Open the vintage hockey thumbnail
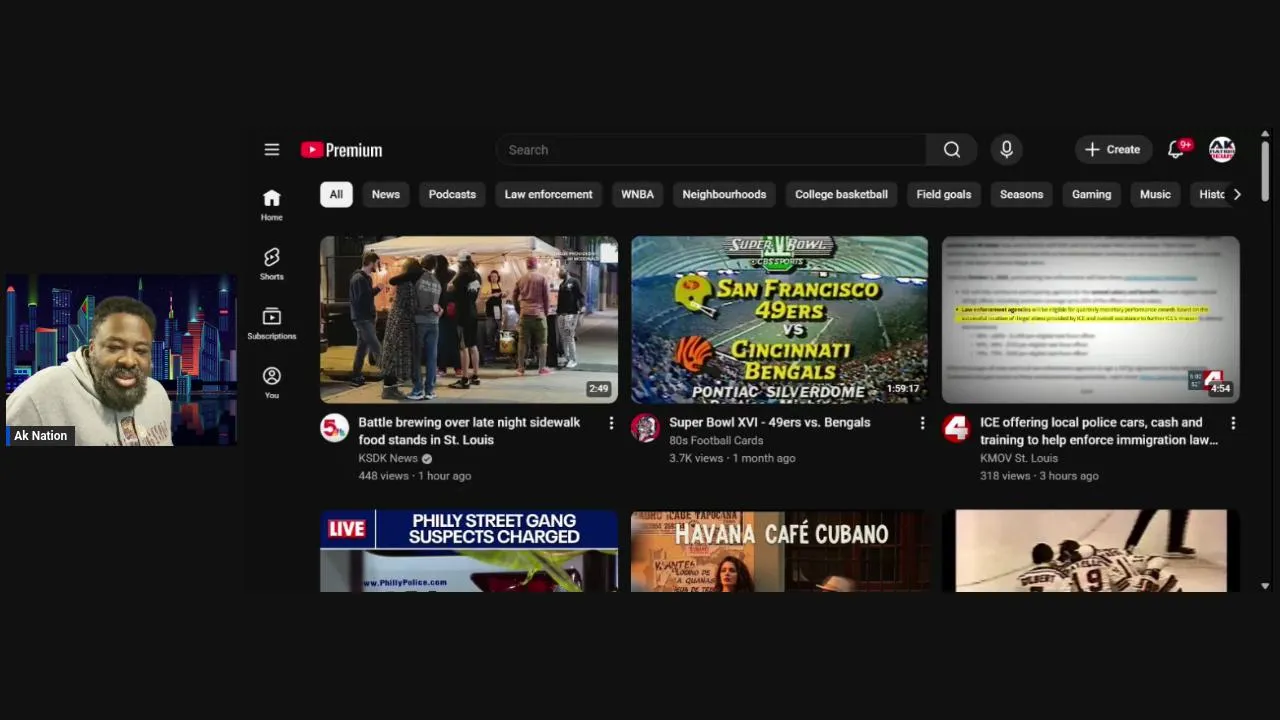This screenshot has height=720, width=1280. 1091,551
